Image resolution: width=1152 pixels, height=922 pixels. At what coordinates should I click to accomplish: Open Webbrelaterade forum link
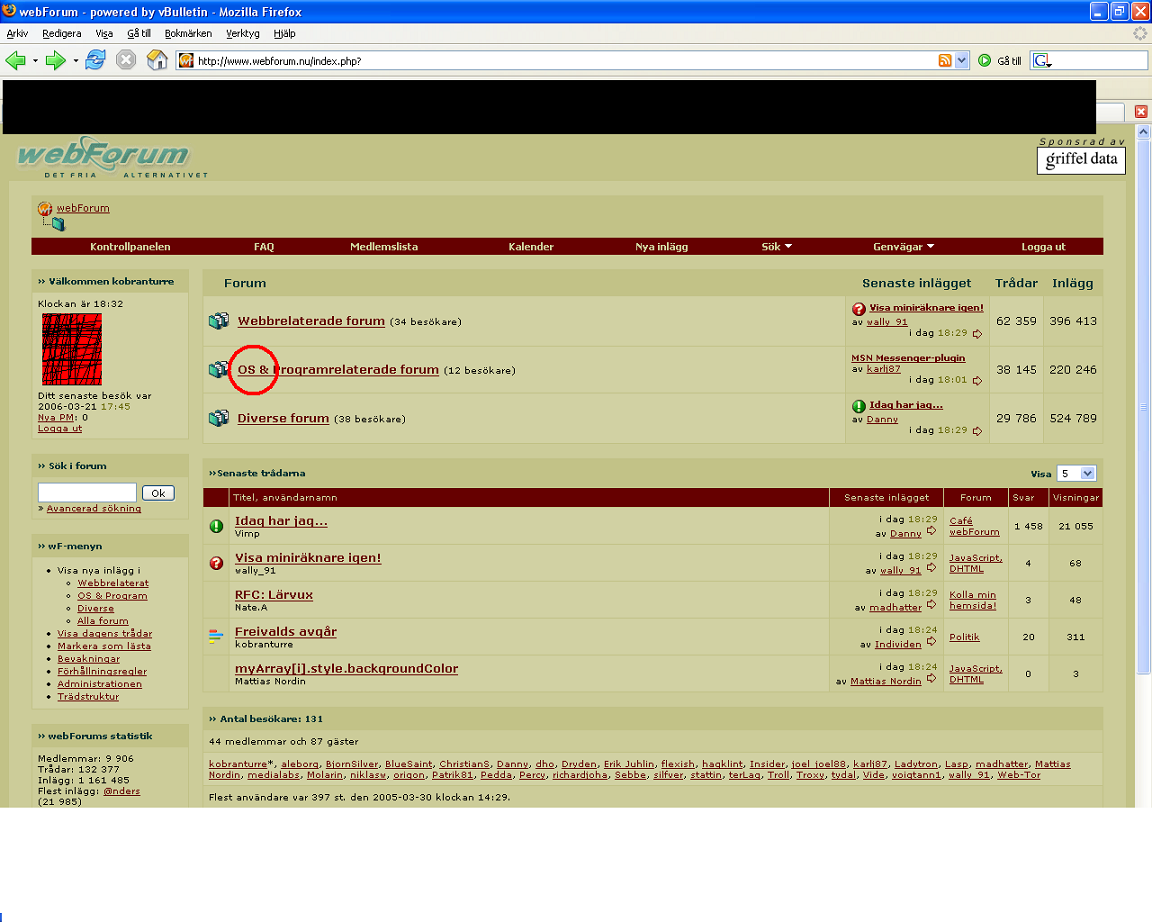[x=311, y=321]
